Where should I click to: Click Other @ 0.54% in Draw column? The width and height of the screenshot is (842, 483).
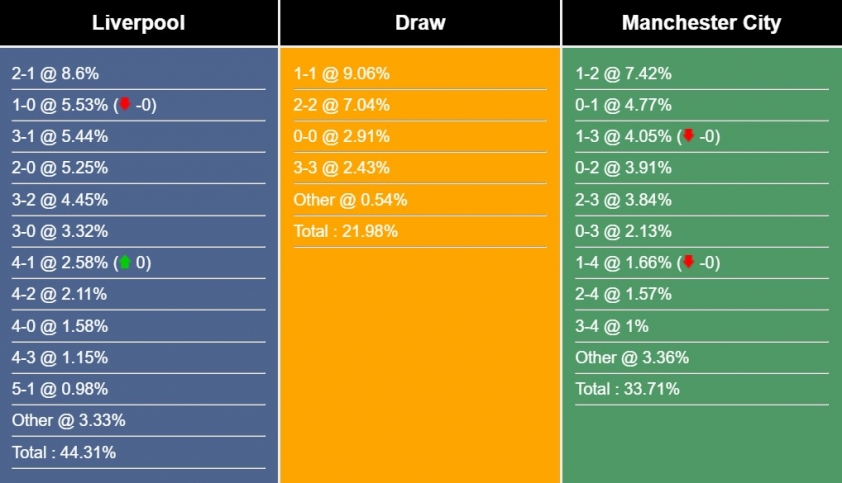[x=350, y=200]
